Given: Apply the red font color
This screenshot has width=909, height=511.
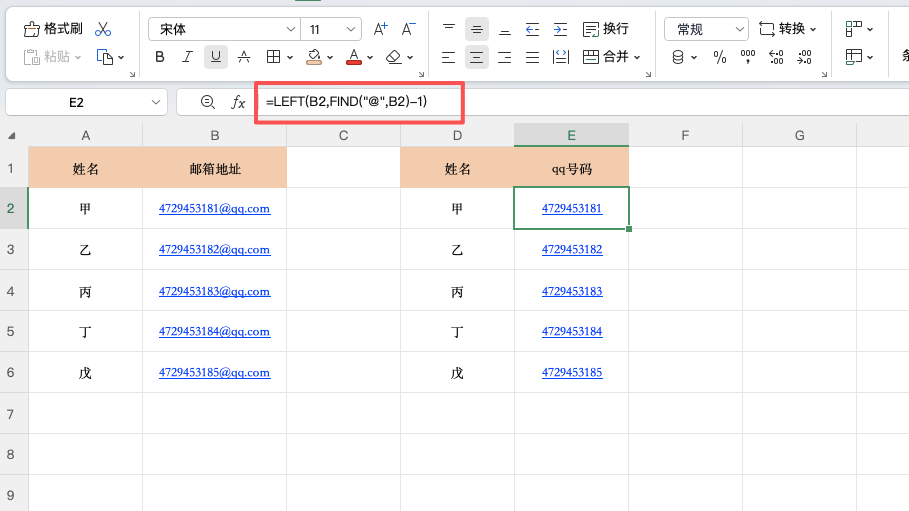Looking at the screenshot, I should coord(354,57).
